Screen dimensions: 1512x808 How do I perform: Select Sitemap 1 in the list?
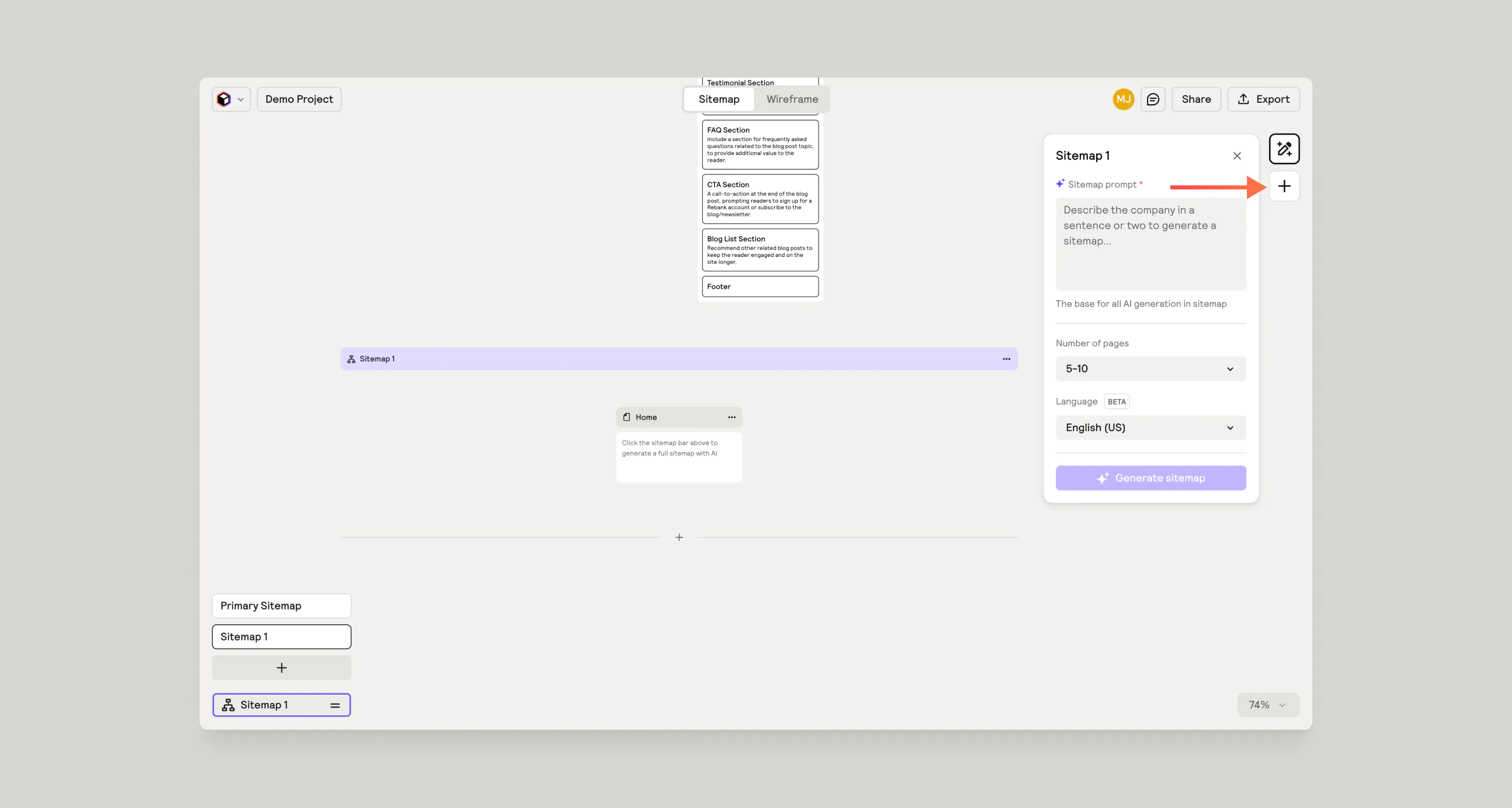tap(281, 637)
